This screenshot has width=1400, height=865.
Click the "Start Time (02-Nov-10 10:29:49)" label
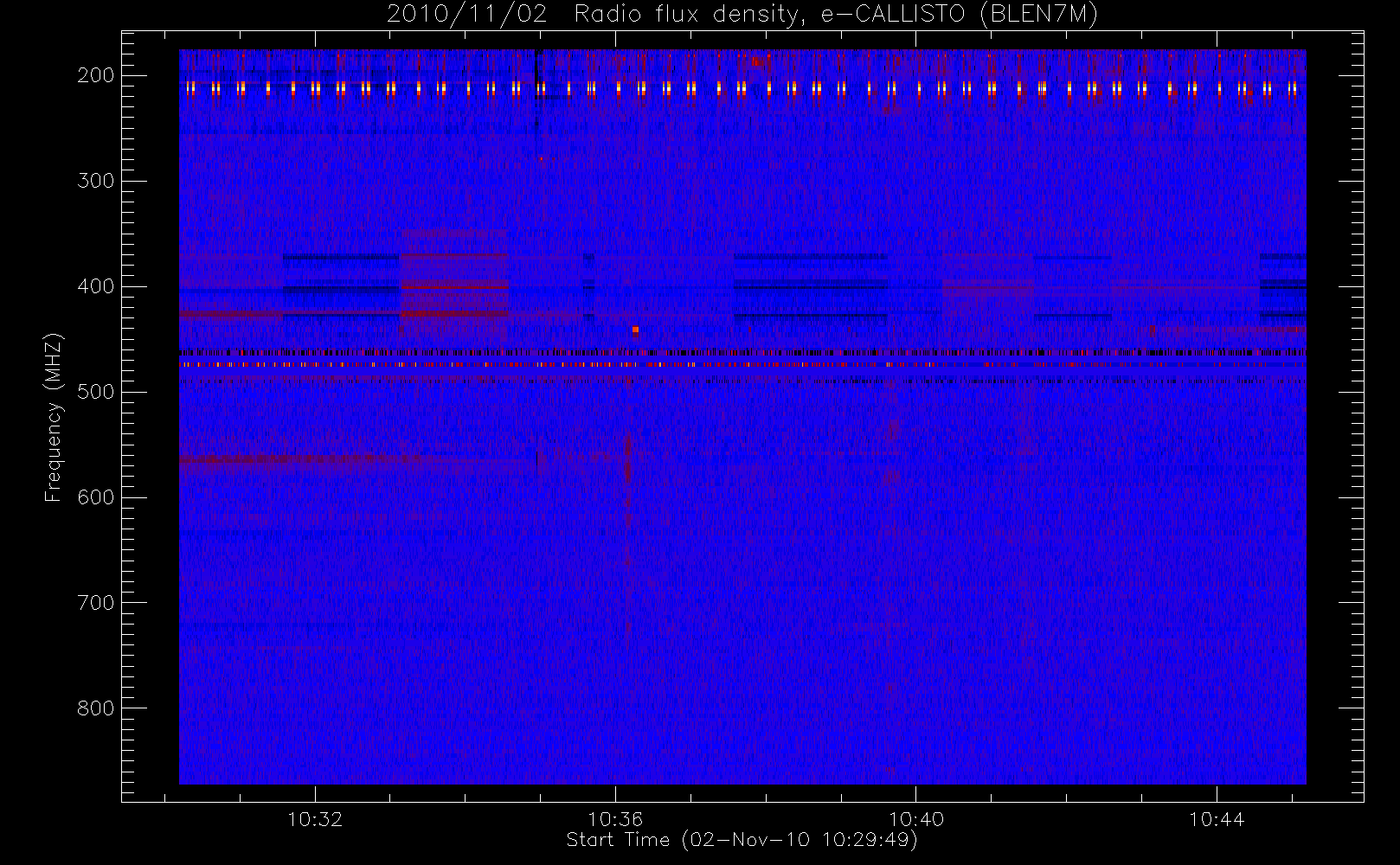coord(742,840)
